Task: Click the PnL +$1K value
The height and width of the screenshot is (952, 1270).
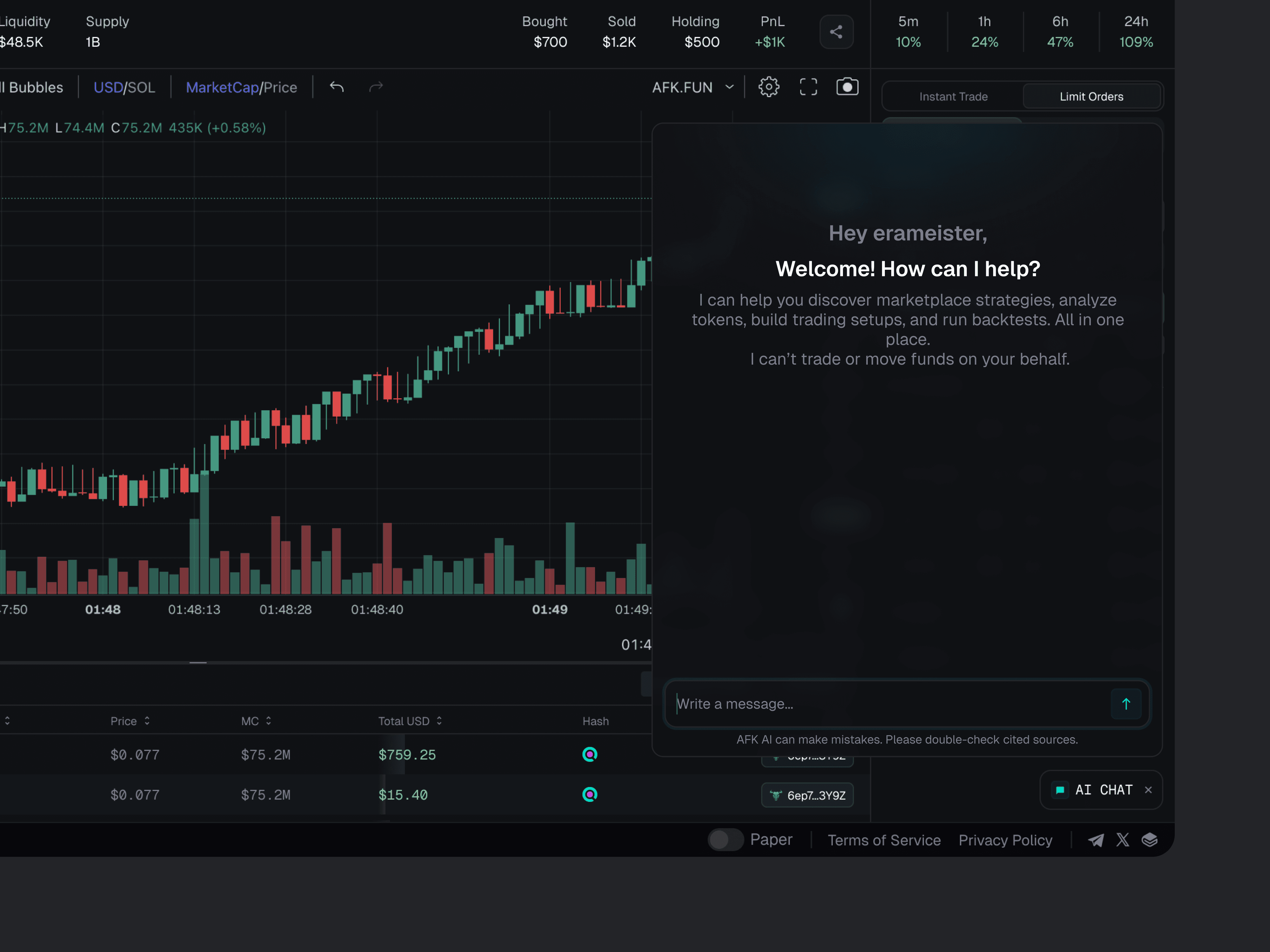Action: coord(769,42)
